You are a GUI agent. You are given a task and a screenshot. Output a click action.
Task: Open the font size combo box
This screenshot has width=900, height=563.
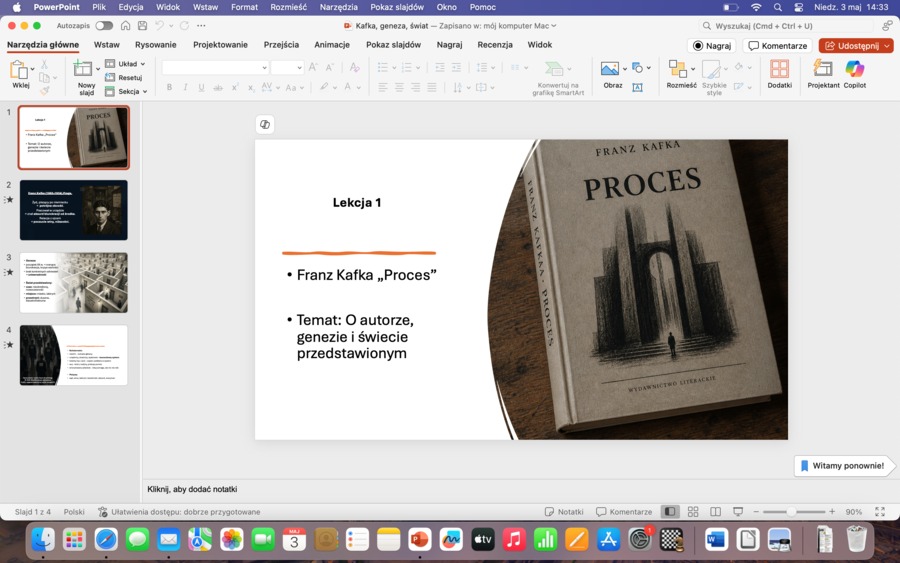(x=287, y=67)
